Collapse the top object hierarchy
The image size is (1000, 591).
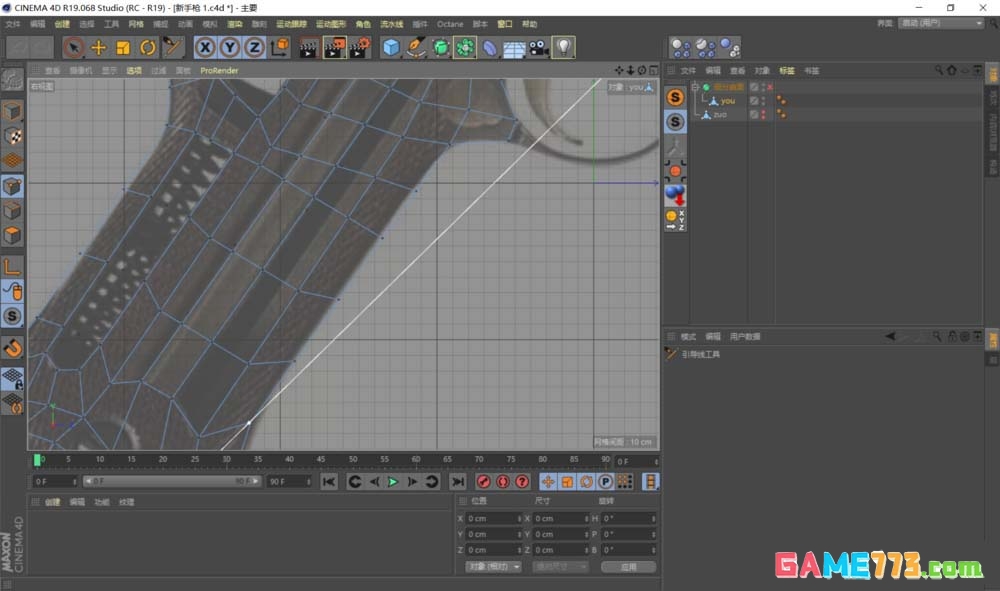694,86
